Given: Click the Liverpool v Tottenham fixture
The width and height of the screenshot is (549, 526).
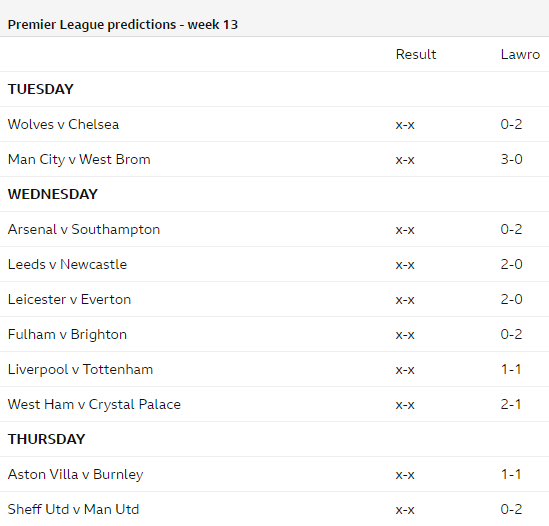Looking at the screenshot, I should pos(80,369).
